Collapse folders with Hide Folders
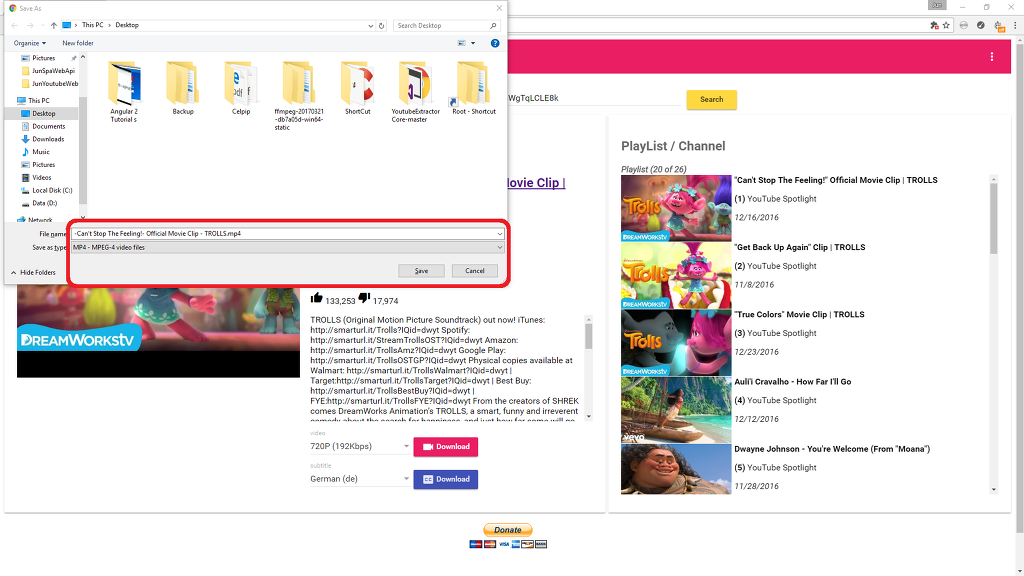Viewport: 1024px width, 576px height. tap(33, 272)
